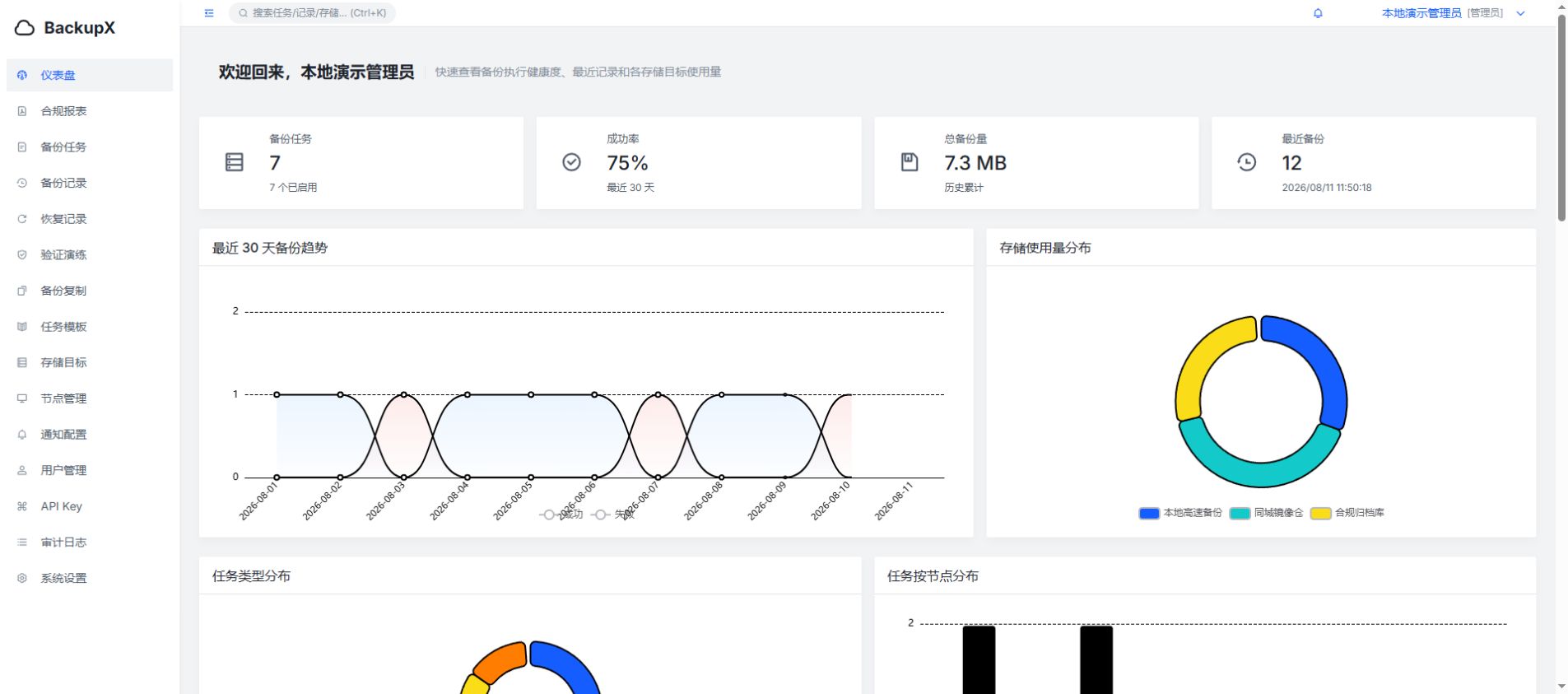Click the 备份复制 copy icon
The width and height of the screenshot is (1568, 694).
(22, 291)
